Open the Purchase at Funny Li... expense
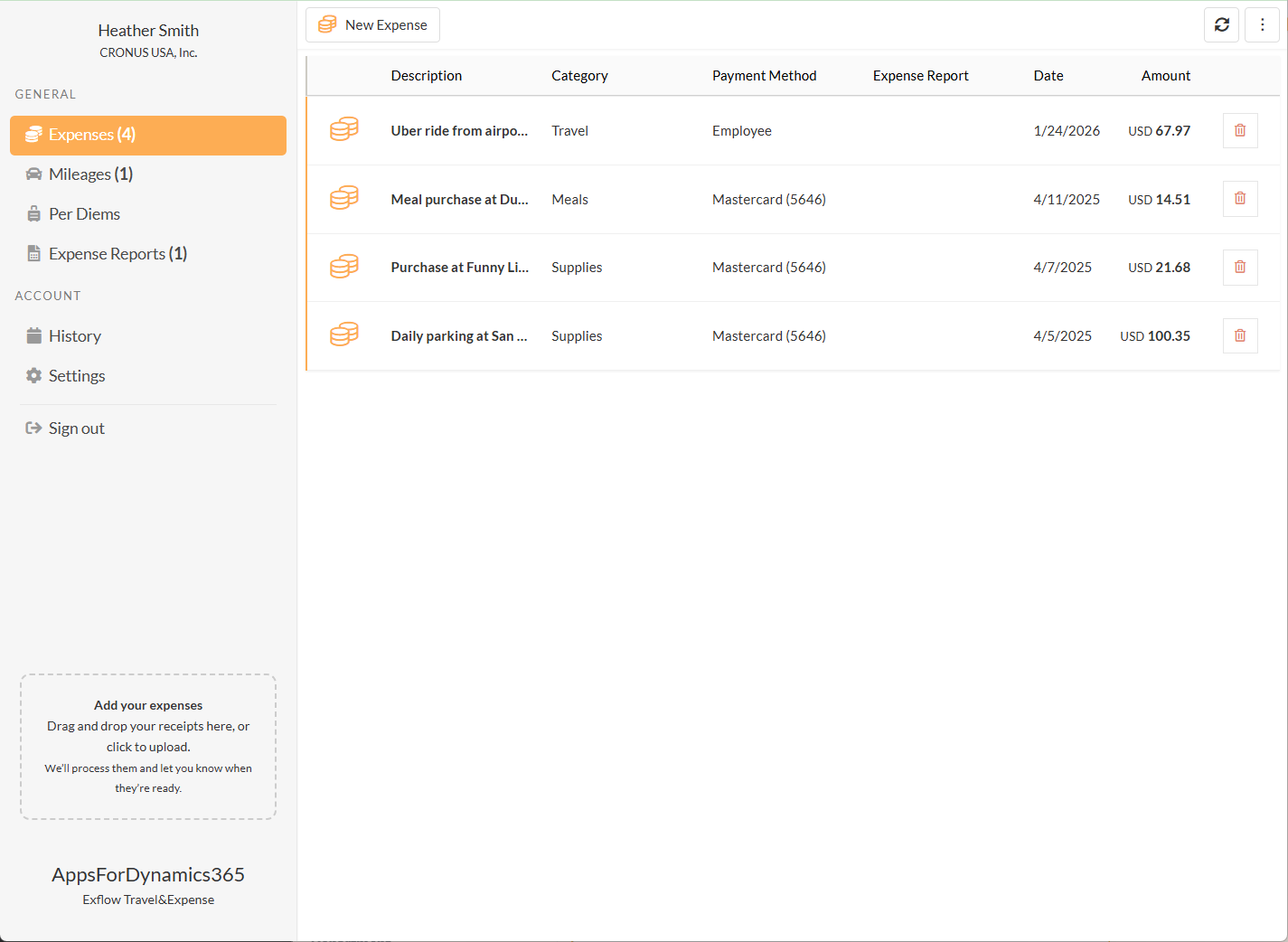The height and width of the screenshot is (942, 1288). coord(459,268)
